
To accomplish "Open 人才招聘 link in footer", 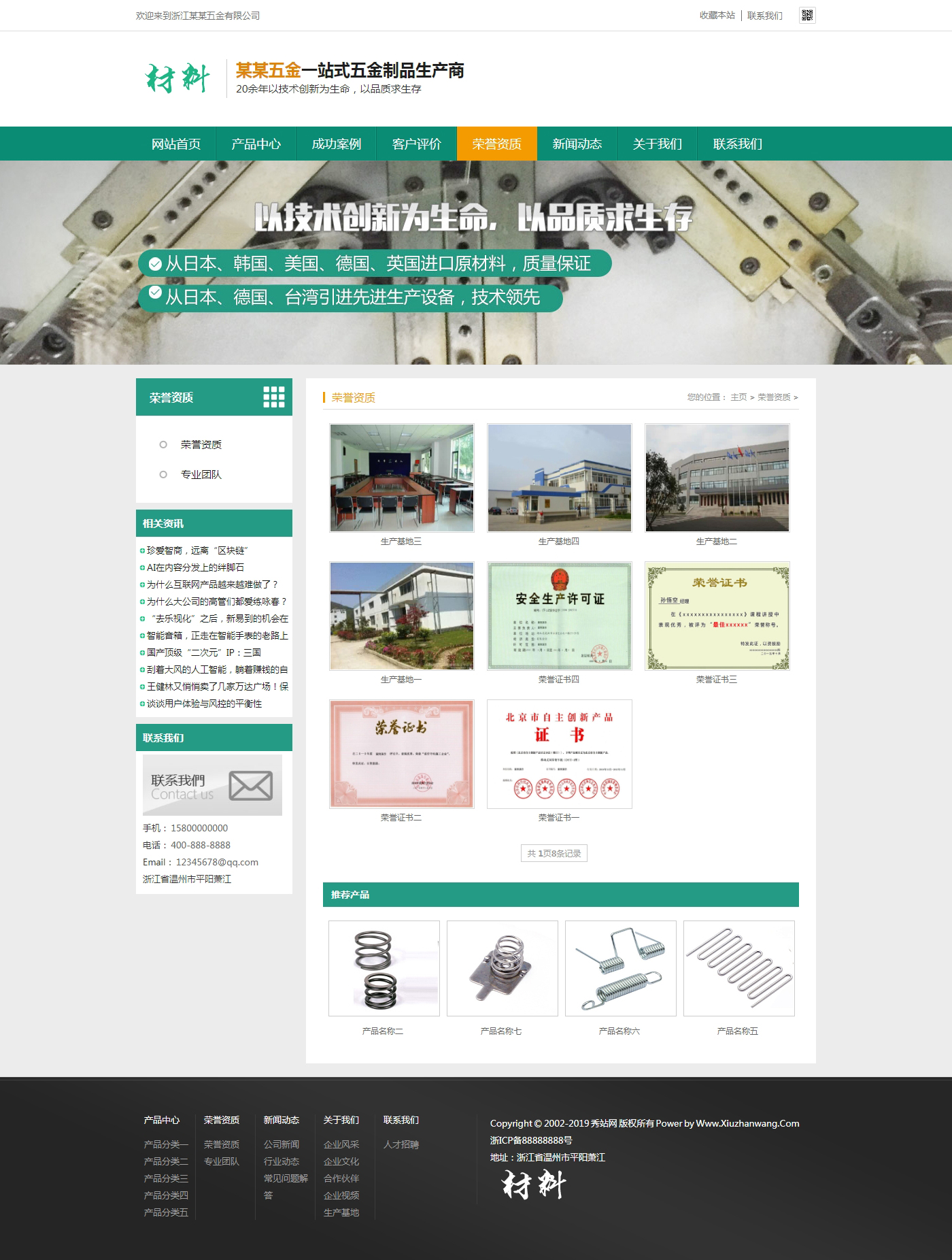I will (x=401, y=1144).
